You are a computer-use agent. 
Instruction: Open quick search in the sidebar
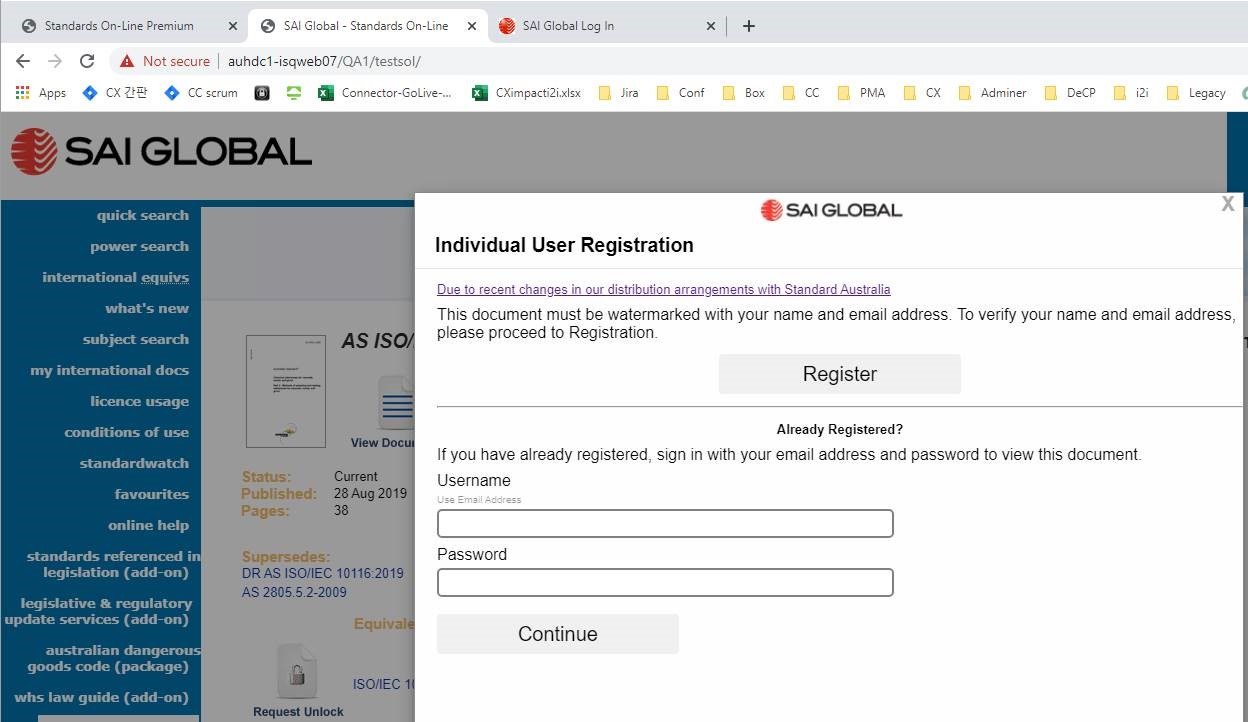pyautogui.click(x=143, y=216)
